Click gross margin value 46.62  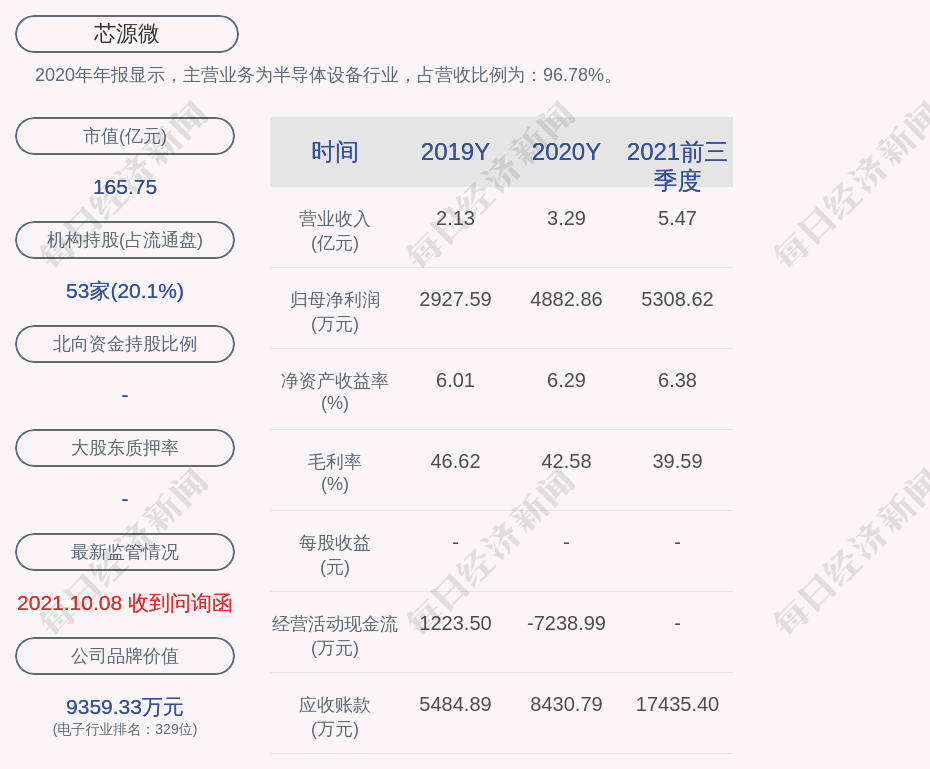[x=455, y=461]
